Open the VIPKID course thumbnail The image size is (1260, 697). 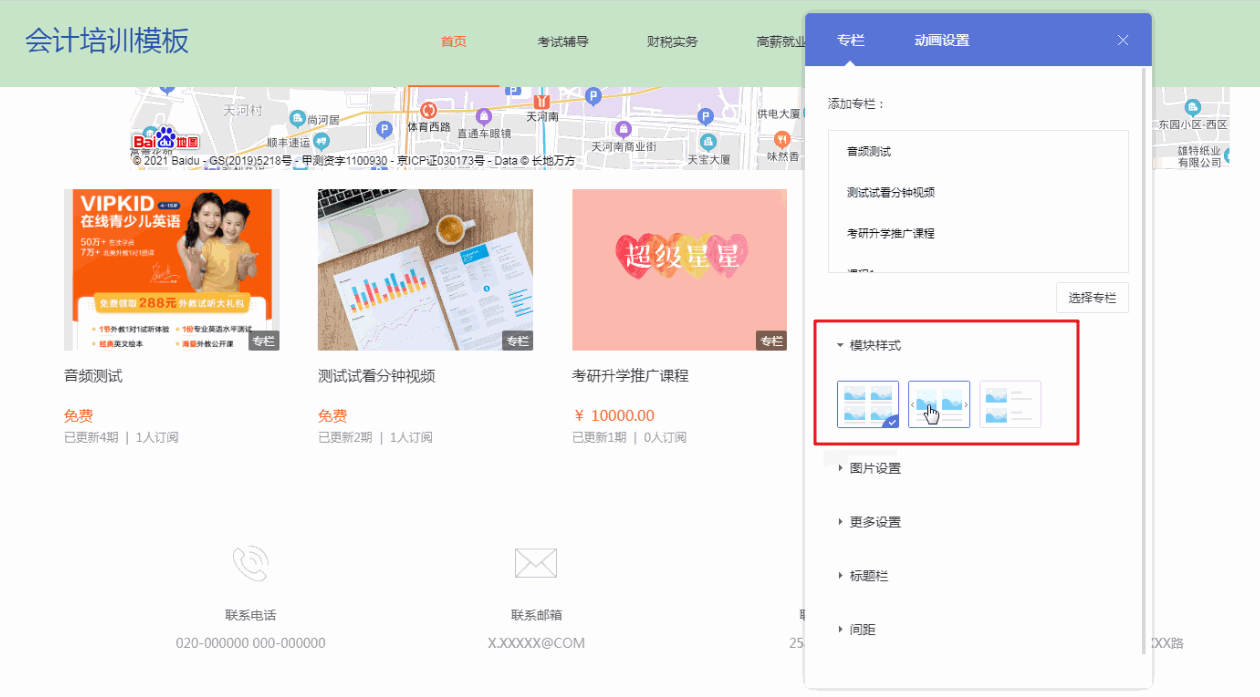171,270
